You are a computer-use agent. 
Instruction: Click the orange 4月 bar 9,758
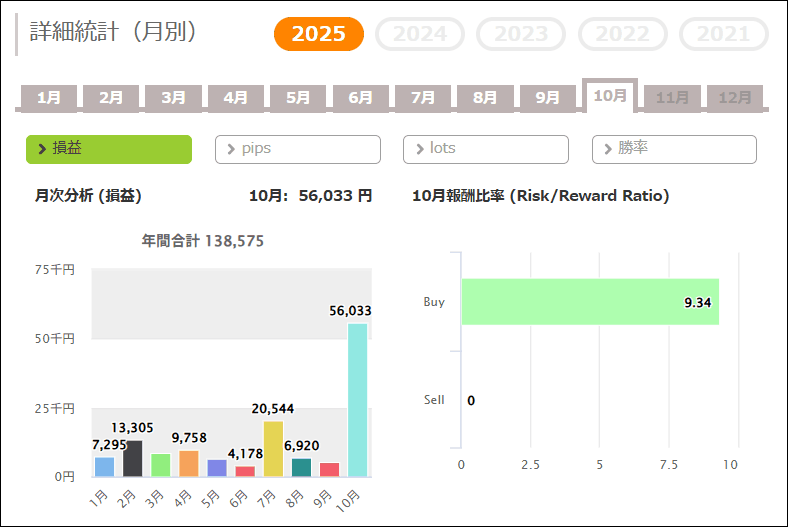[x=189, y=464]
